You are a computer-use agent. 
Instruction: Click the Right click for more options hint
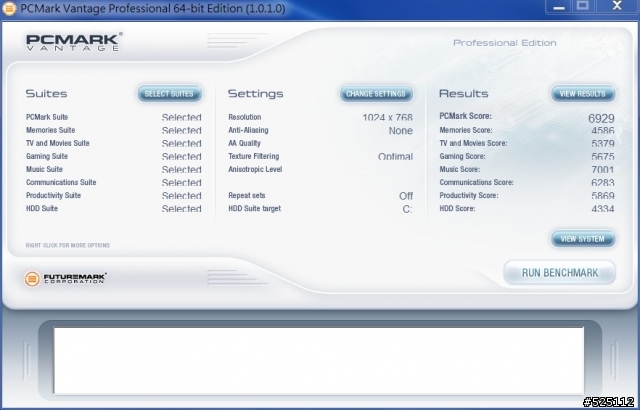[68, 245]
